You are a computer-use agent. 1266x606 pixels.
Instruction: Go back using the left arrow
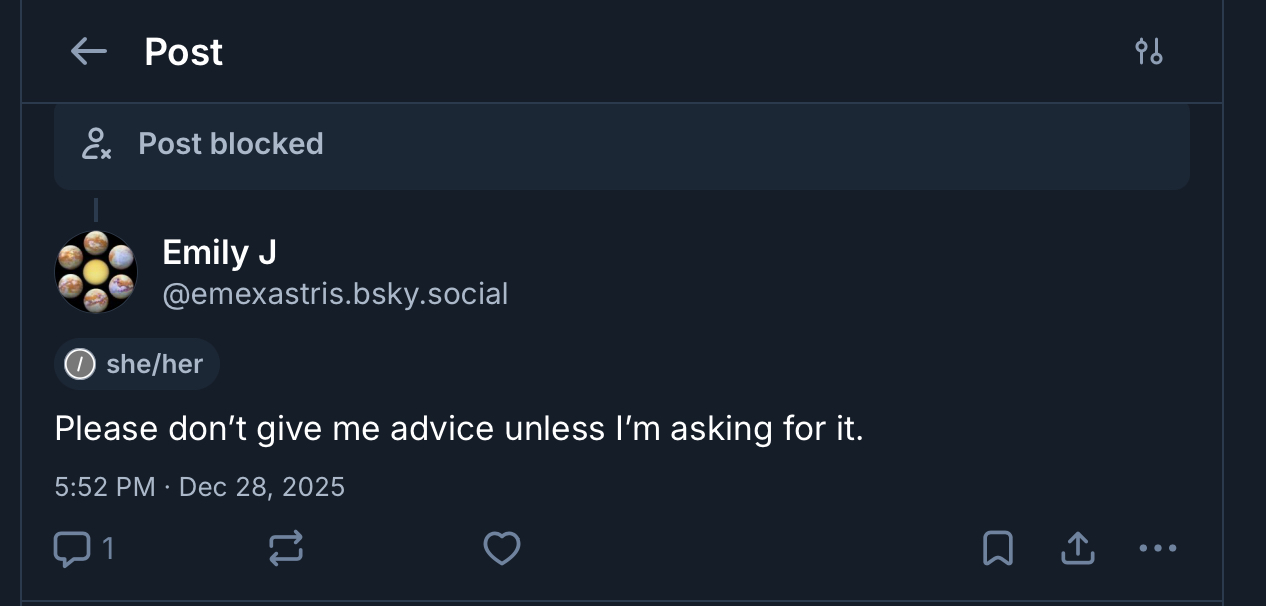click(88, 52)
